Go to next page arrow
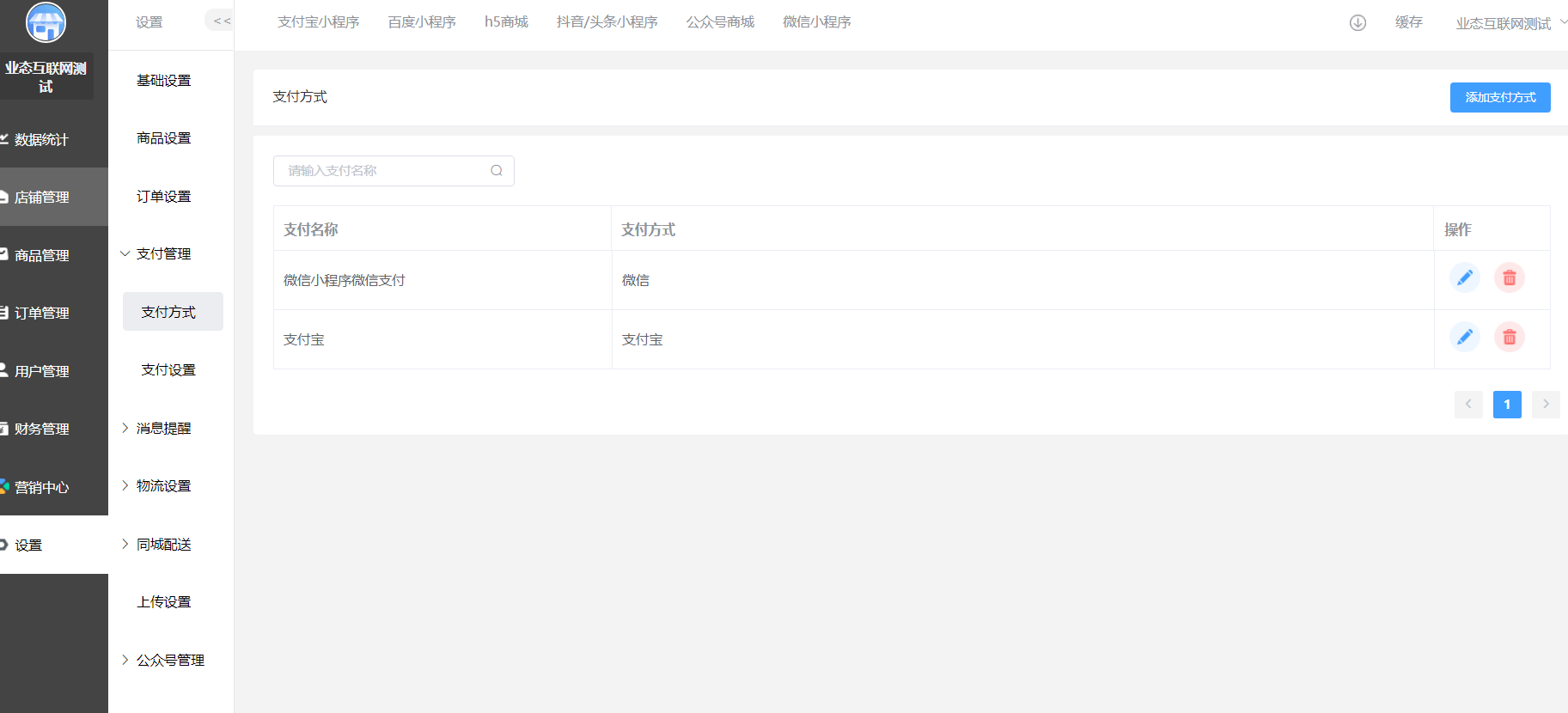The height and width of the screenshot is (713, 1568). 1546,405
